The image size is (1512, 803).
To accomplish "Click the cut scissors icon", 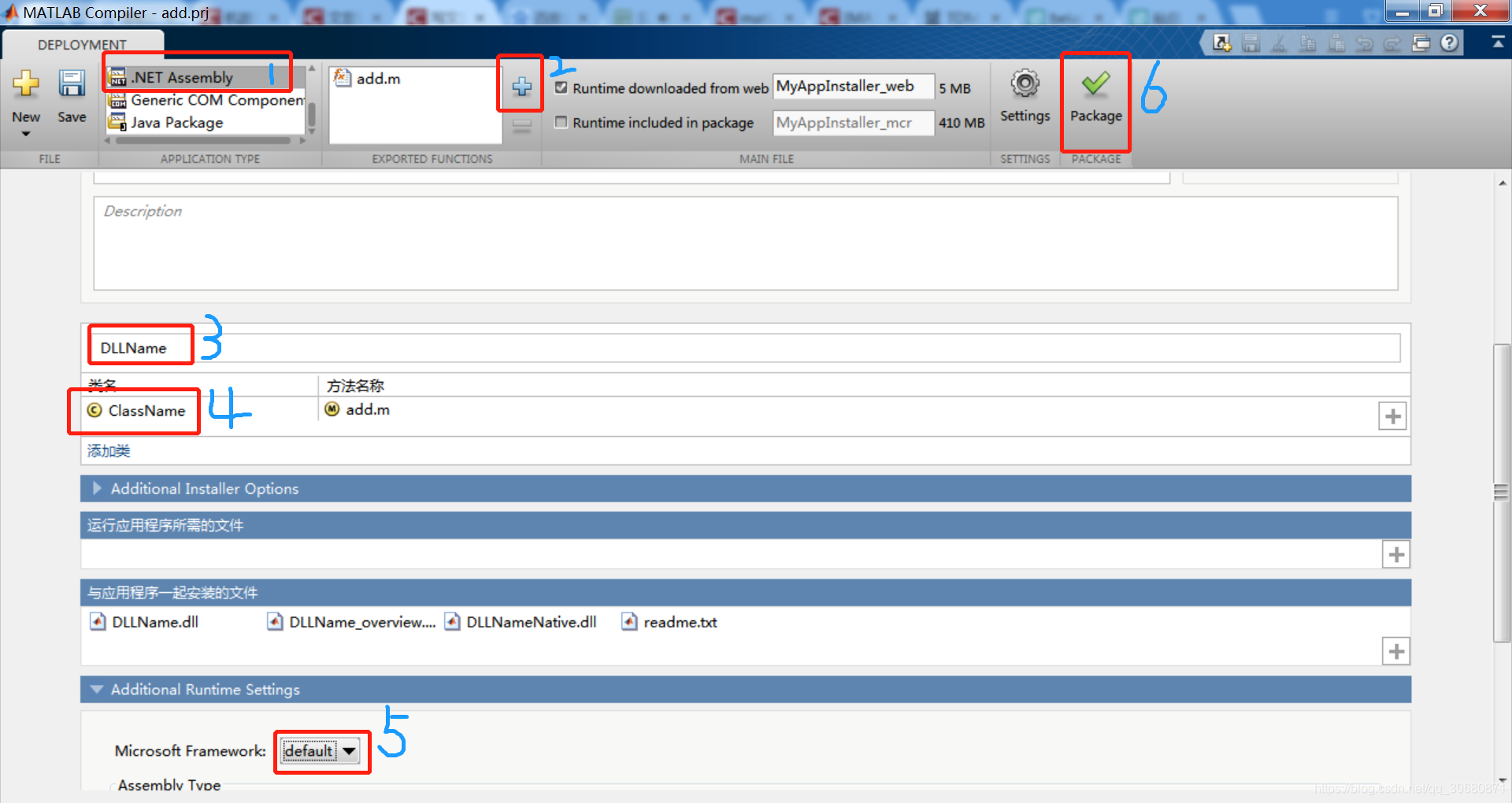I will pos(1279,43).
